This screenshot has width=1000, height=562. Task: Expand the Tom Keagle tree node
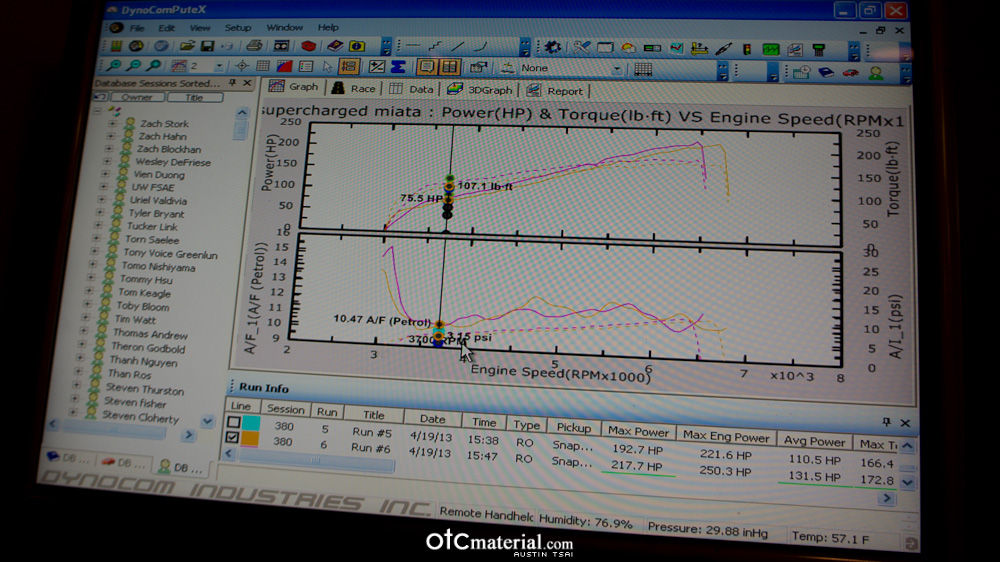pos(90,290)
